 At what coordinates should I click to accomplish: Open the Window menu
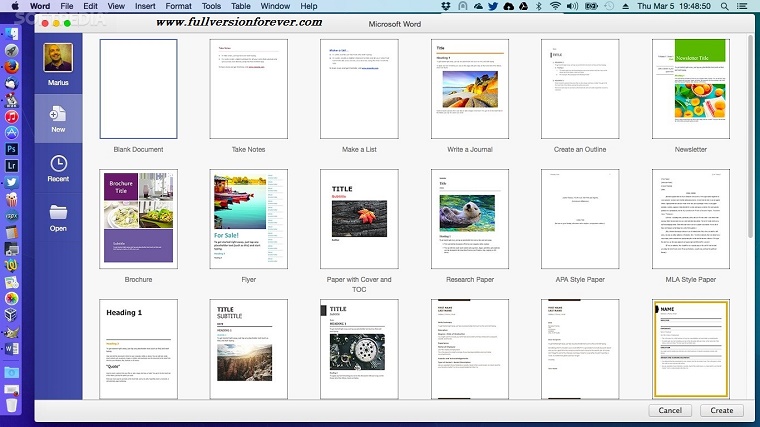[x=275, y=6]
